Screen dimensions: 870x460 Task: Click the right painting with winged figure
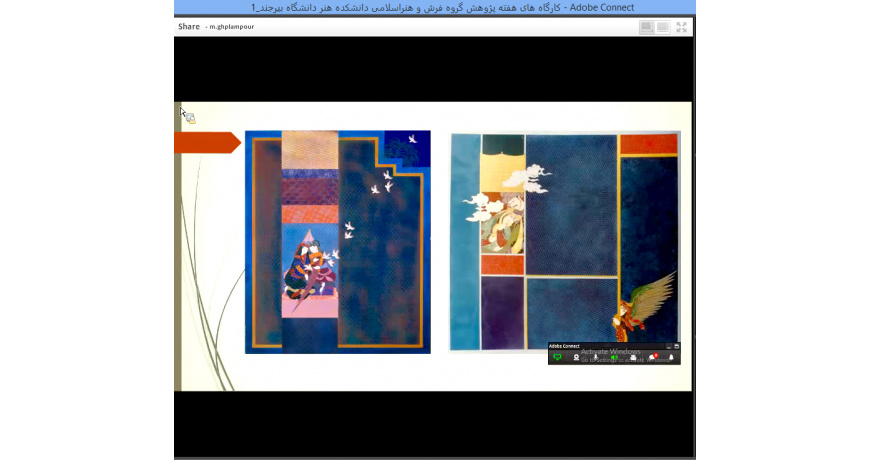565,242
